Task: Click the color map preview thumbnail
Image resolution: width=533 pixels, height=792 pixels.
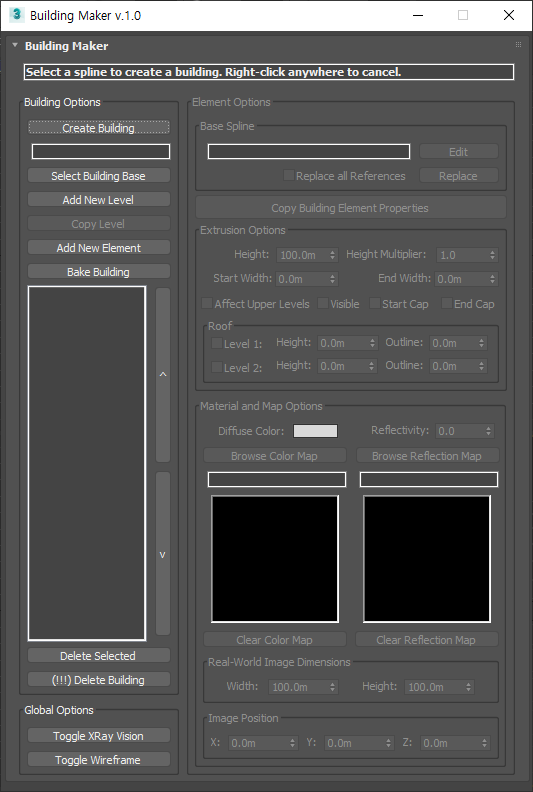Action: click(275, 559)
